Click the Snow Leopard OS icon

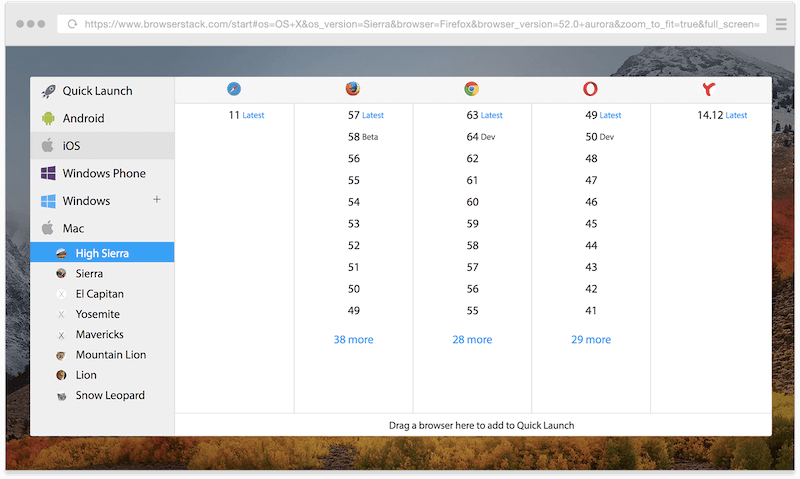tap(61, 396)
